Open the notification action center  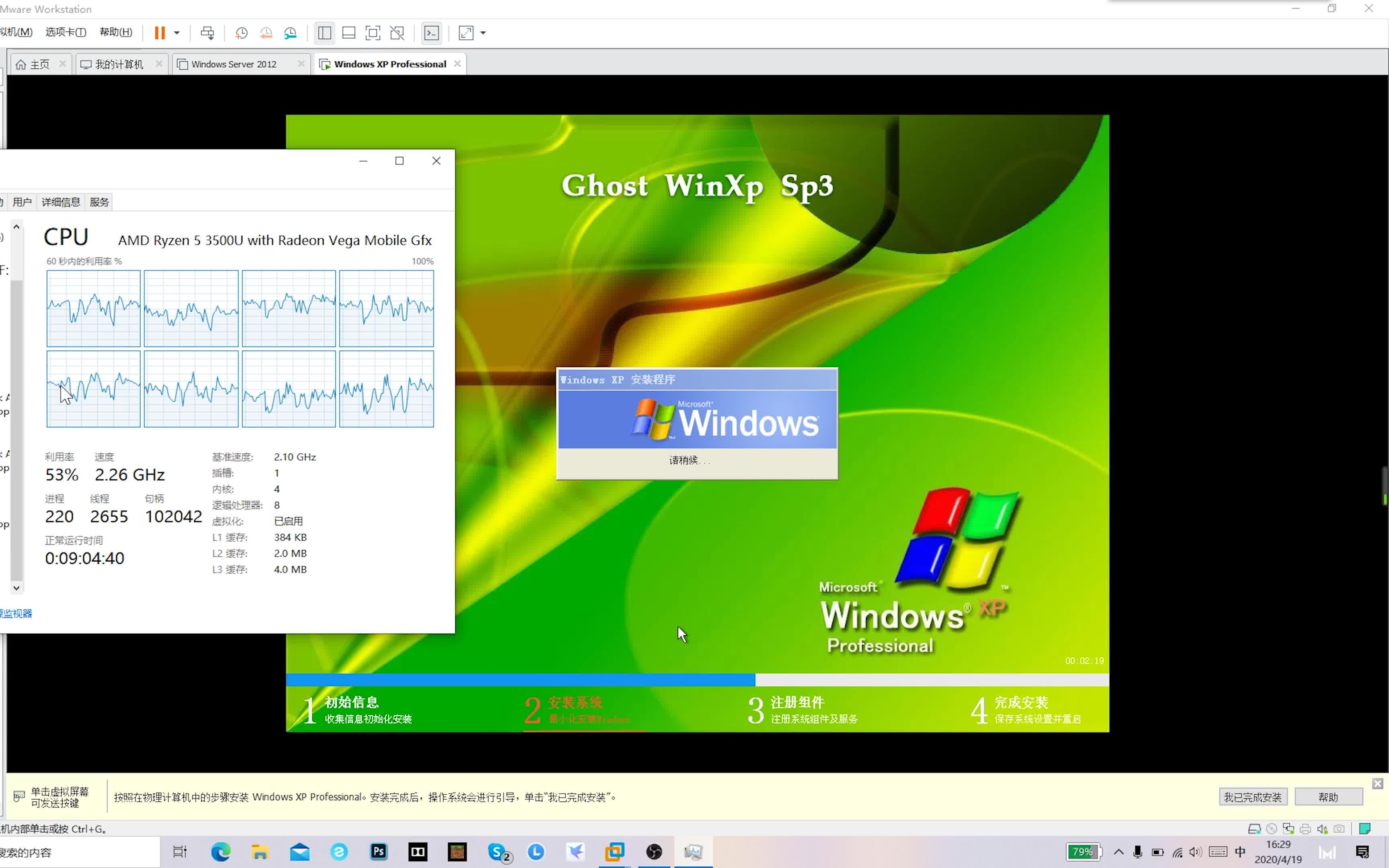[1362, 852]
